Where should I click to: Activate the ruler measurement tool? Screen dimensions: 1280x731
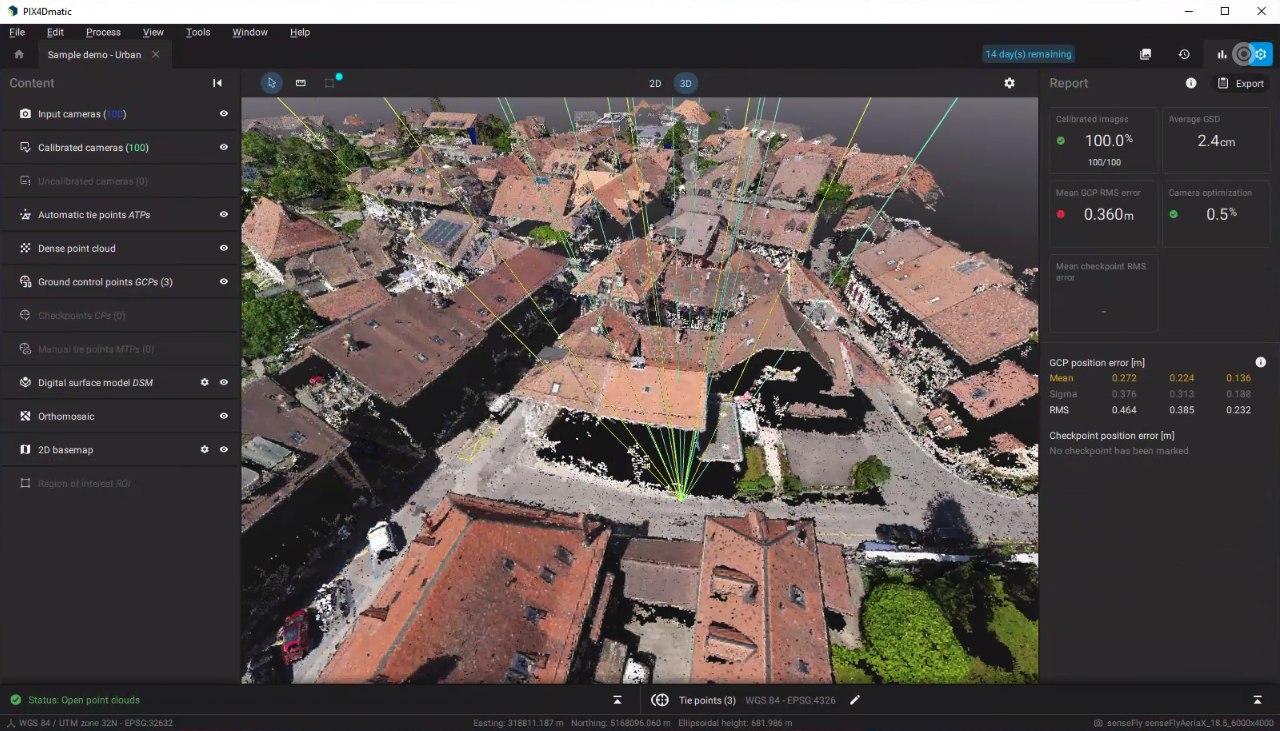click(300, 83)
